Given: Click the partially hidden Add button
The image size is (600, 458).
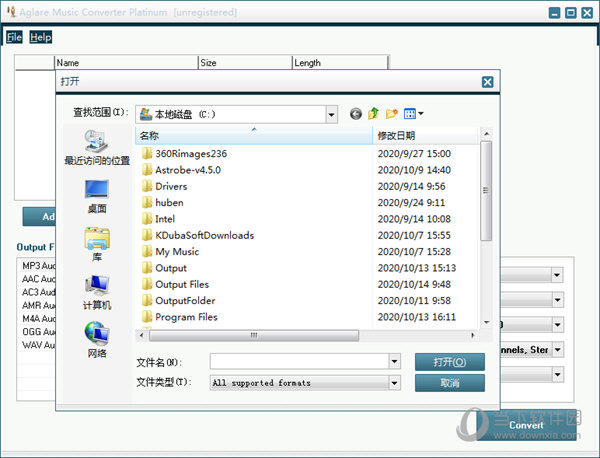Looking at the screenshot, I should click(x=39, y=217).
